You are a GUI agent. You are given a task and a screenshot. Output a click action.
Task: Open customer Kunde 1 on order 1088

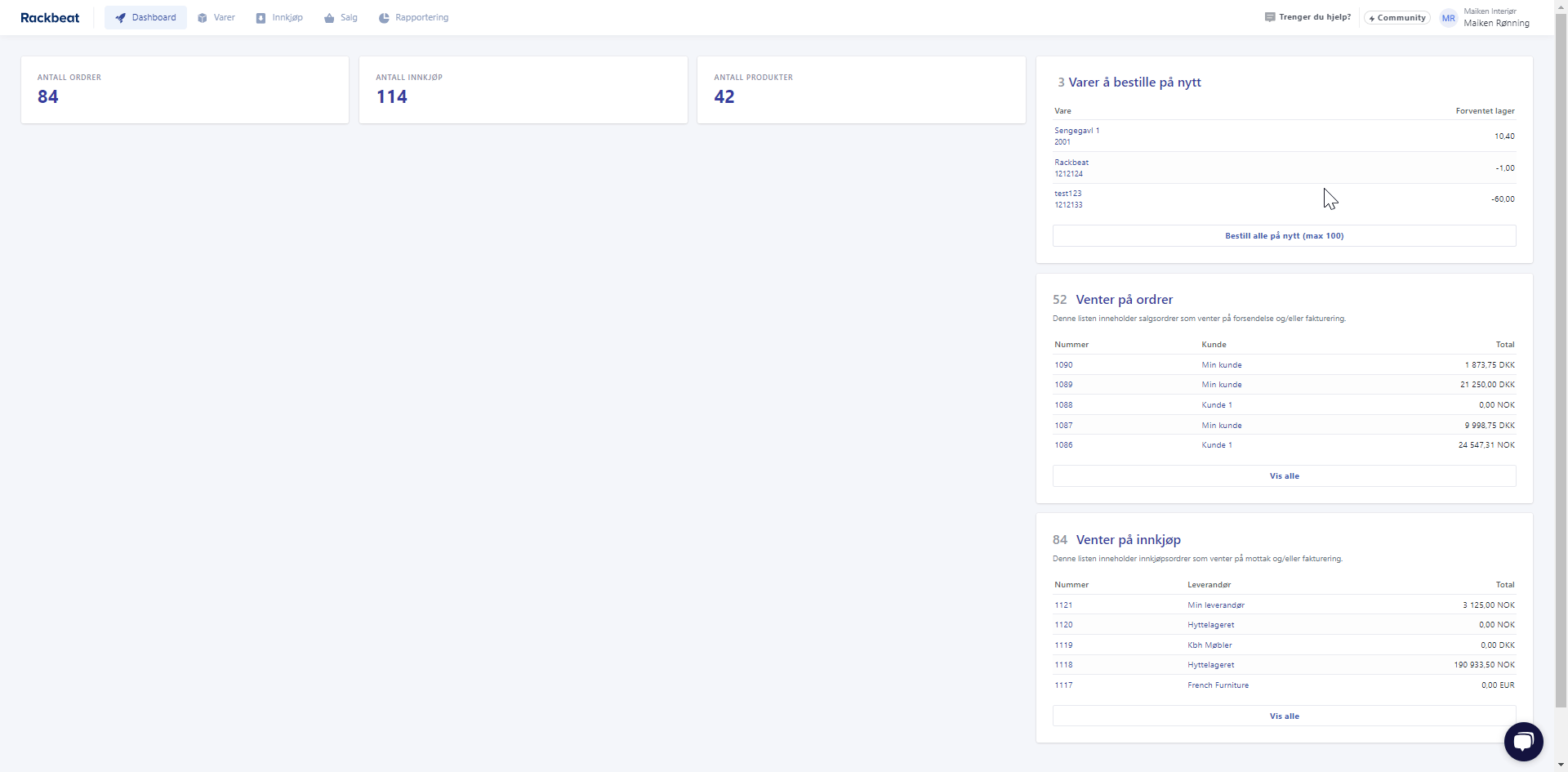click(x=1216, y=405)
